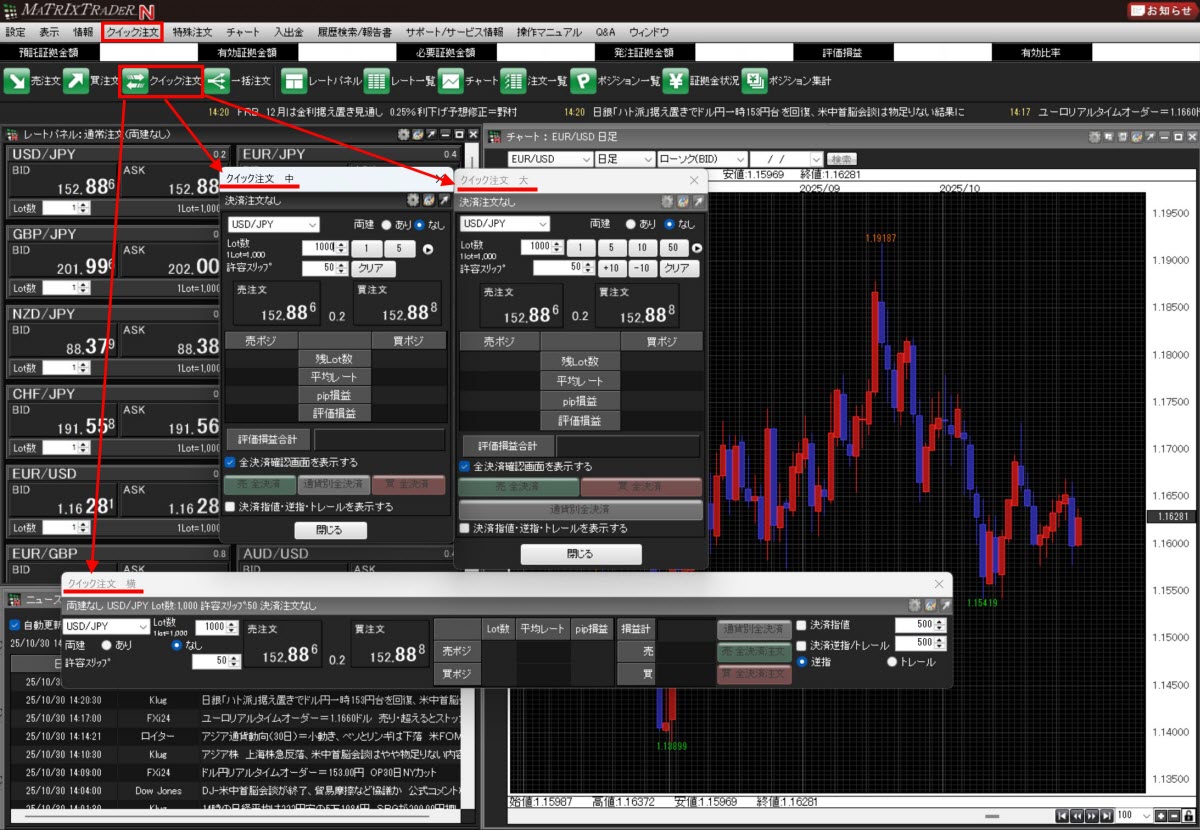Toggle 全決済確認画面を表示する in the medium quick order panel

pyautogui.click(x=231, y=463)
